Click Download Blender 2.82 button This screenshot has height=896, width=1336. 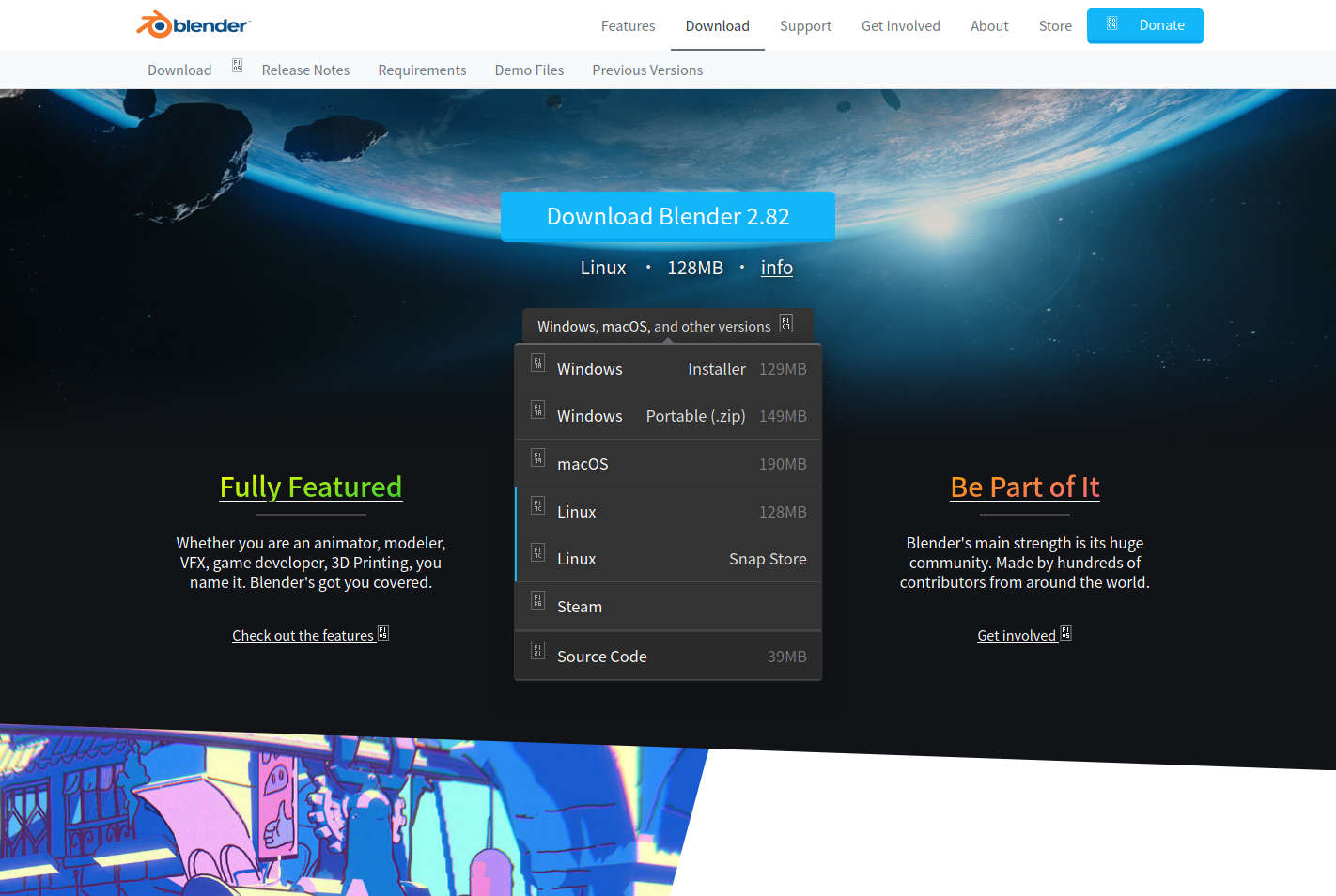[x=668, y=216]
